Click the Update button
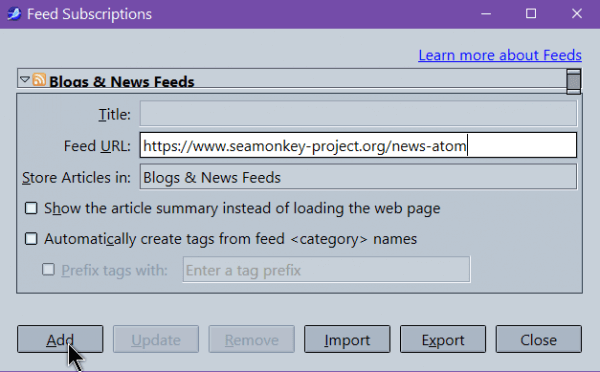This screenshot has width=600, height=372. coord(156,339)
